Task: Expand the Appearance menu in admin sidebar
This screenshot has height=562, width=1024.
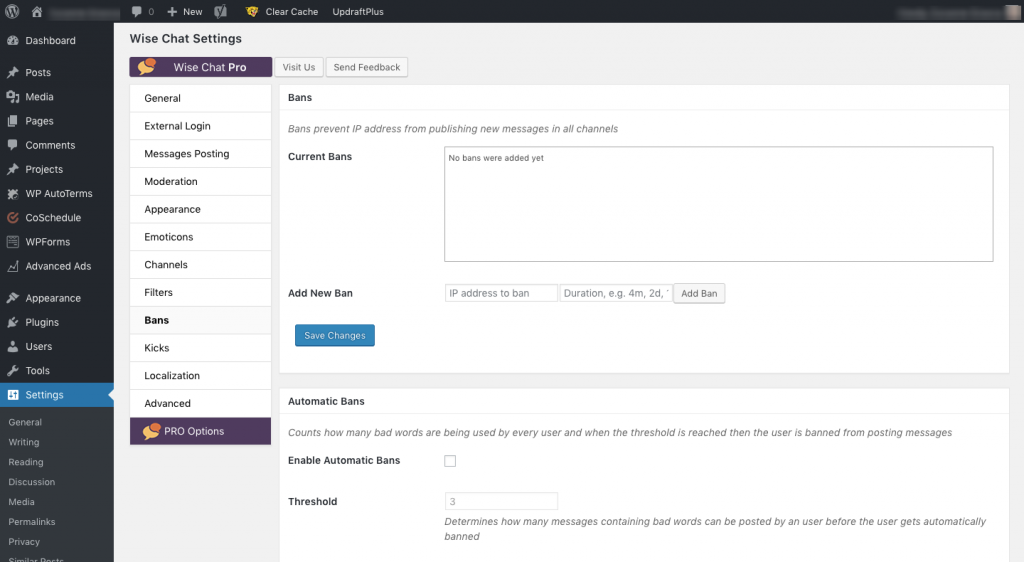Action: pos(52,298)
